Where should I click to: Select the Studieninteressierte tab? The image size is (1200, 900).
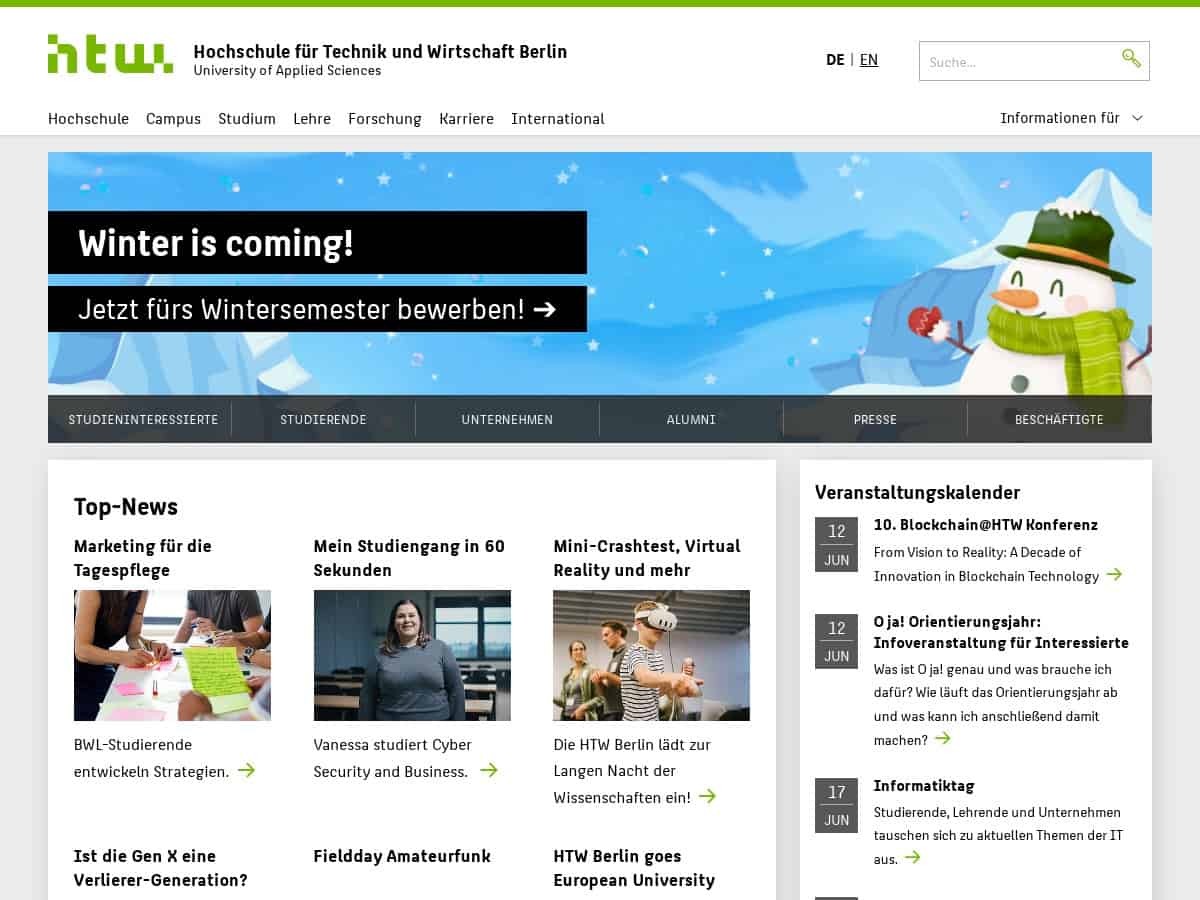pyautogui.click(x=143, y=420)
